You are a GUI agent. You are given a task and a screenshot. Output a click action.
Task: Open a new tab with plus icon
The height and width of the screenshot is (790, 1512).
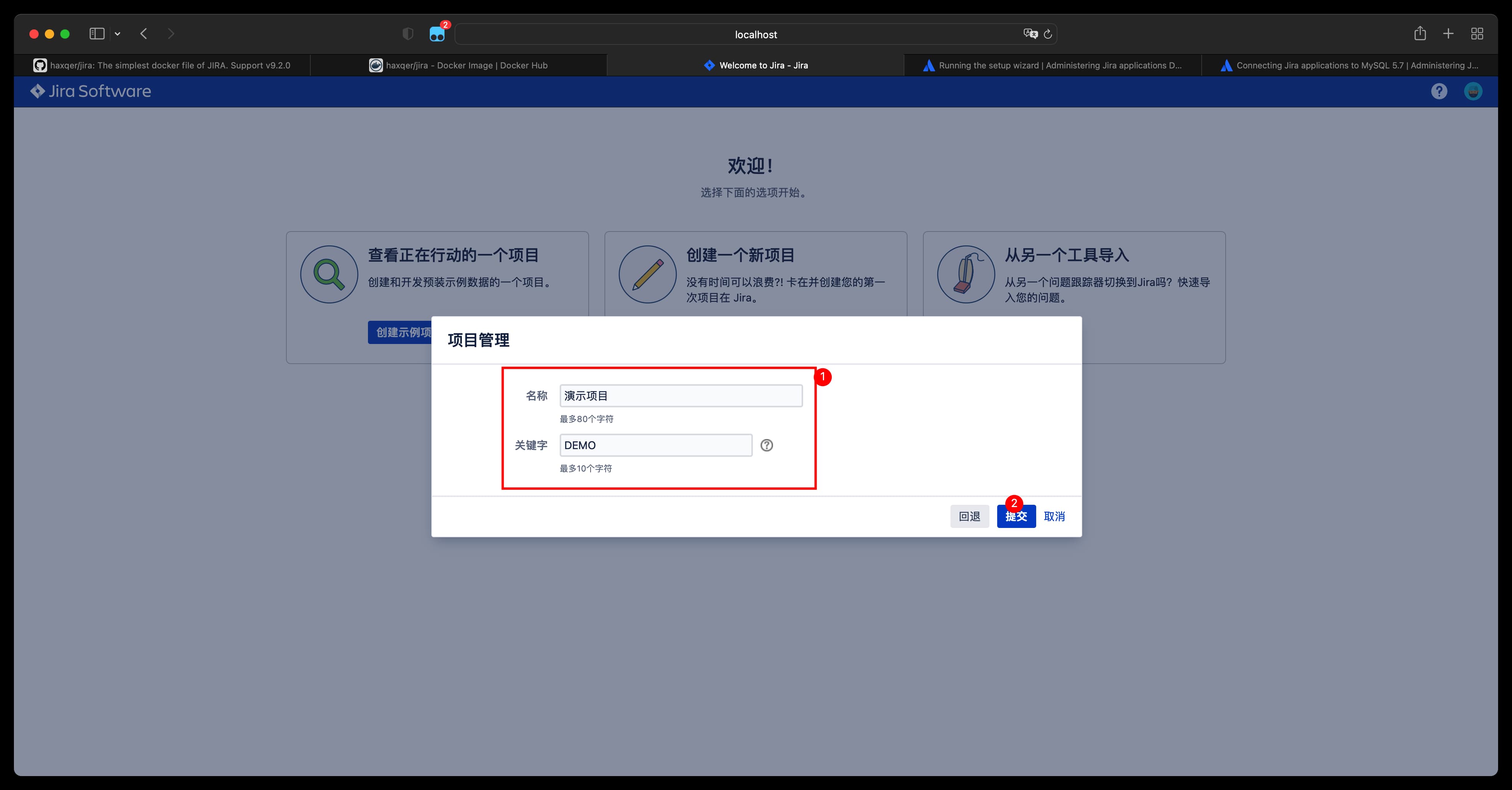(1448, 34)
